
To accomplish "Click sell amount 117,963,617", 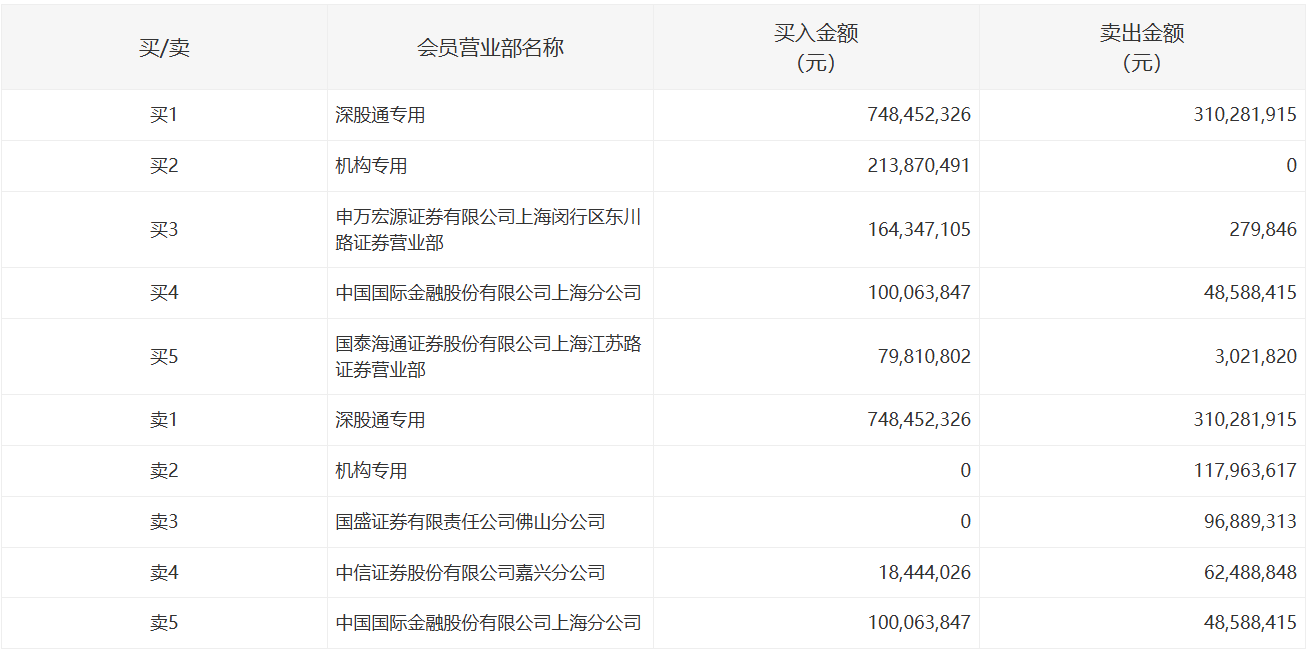I will 1244,471.
